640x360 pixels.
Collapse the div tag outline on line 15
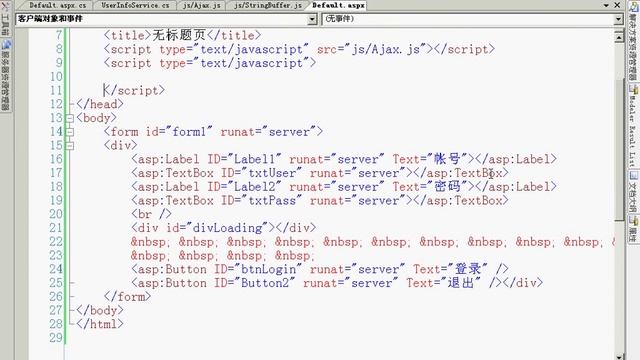coord(69,146)
